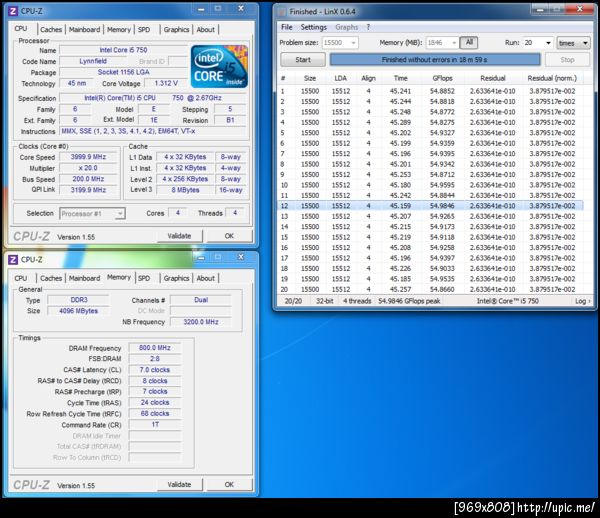Open Graphics tab in top CPU-Z window
Viewport: 600px width, 518px height.
point(176,29)
